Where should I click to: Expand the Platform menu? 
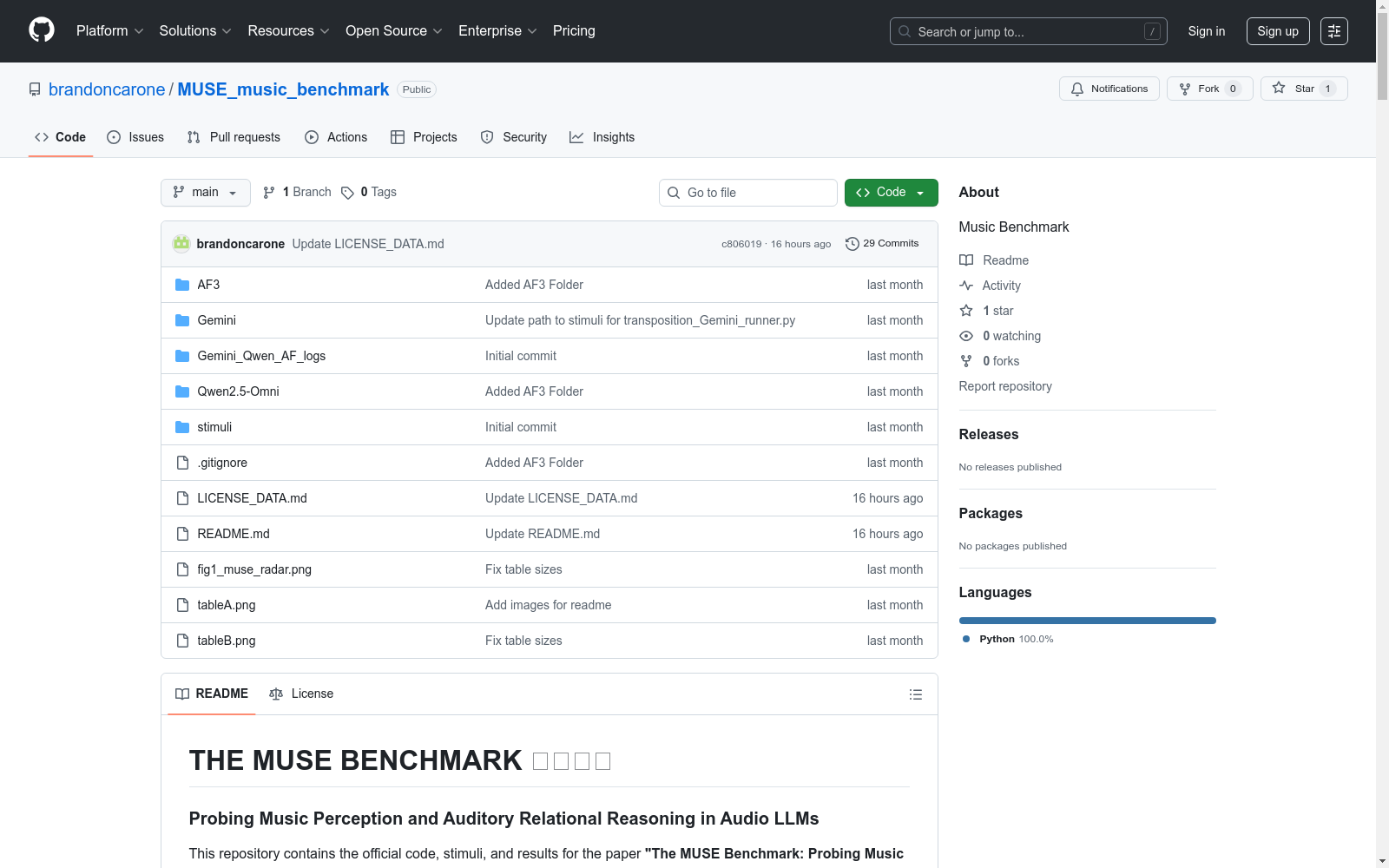tap(110, 31)
